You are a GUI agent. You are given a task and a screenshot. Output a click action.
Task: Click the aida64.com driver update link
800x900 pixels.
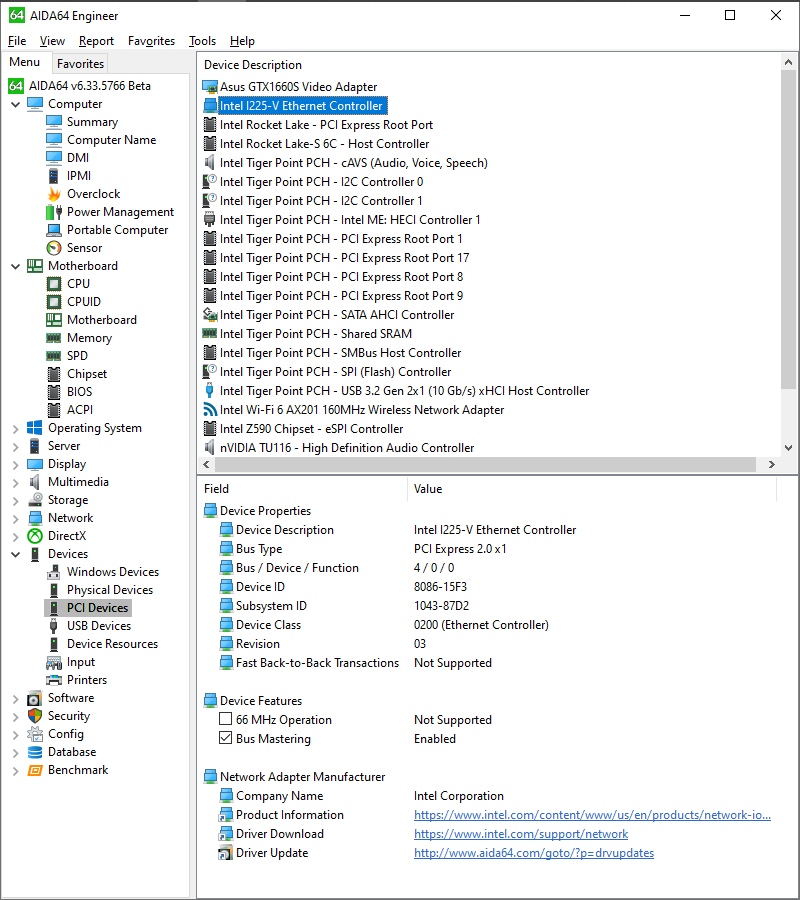(533, 852)
